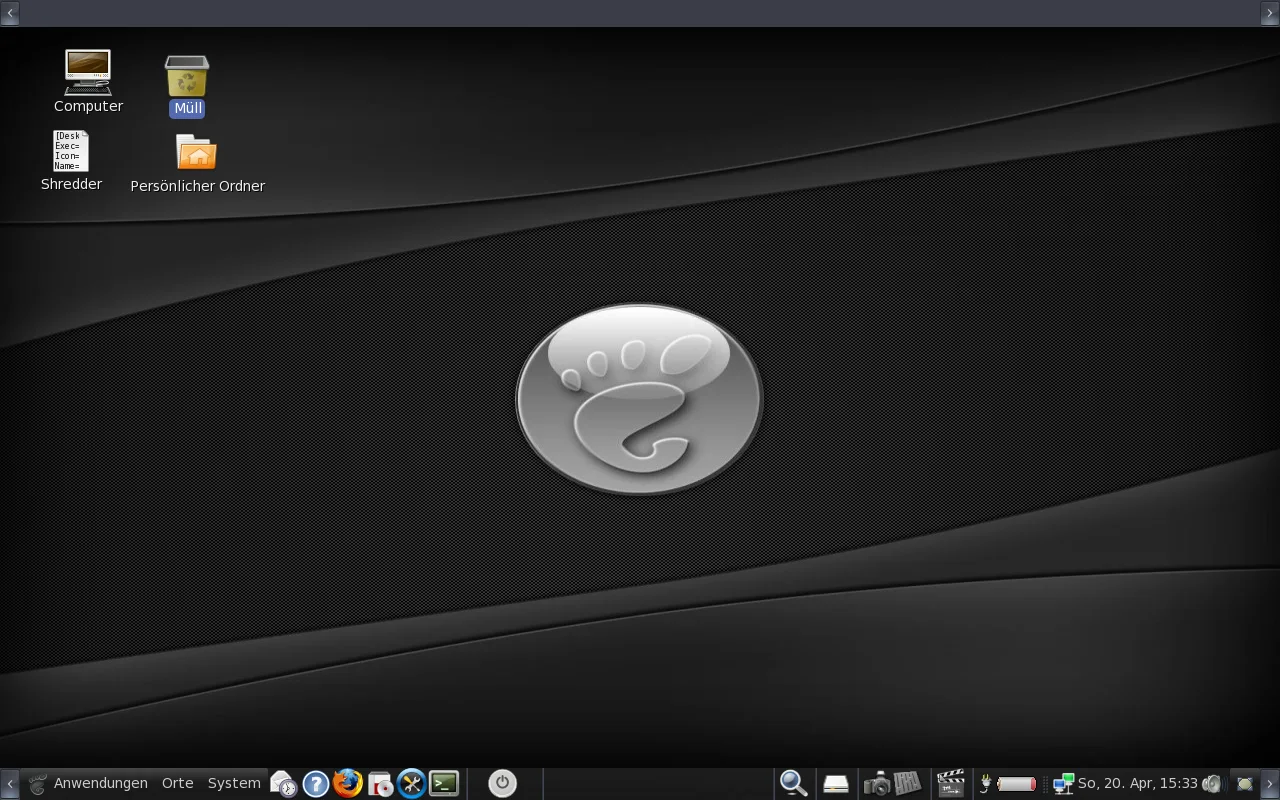Open the wrench and screwdriver settings launcher
This screenshot has height=800, width=1280.
pyautogui.click(x=412, y=783)
